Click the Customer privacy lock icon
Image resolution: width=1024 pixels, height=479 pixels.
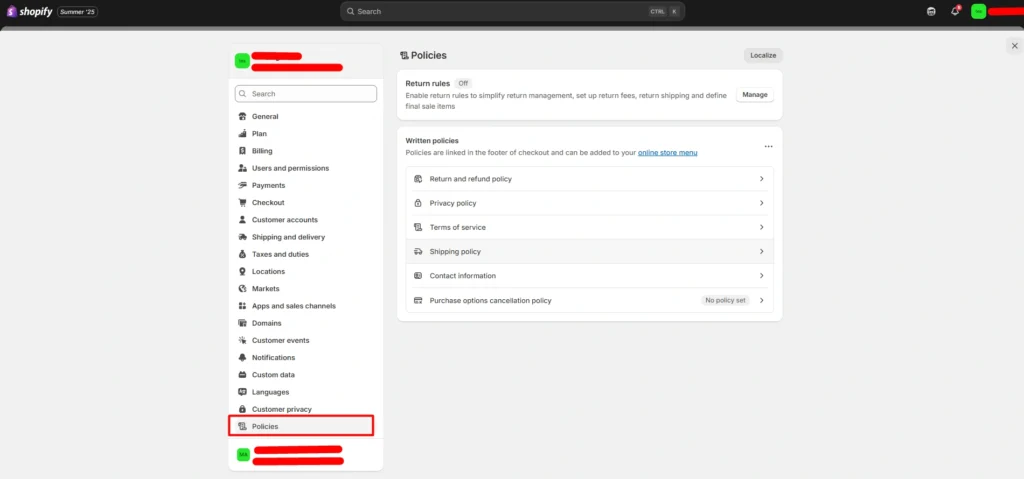click(x=242, y=409)
